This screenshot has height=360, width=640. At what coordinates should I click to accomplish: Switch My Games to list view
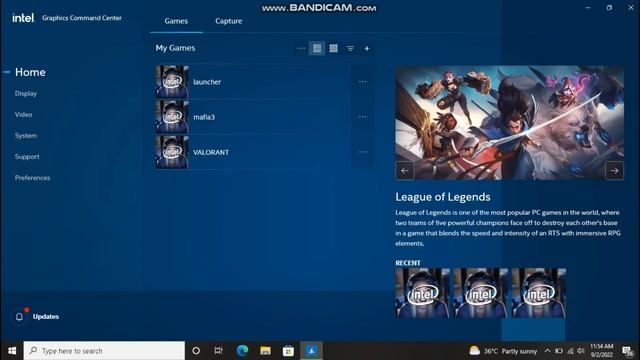coord(317,48)
